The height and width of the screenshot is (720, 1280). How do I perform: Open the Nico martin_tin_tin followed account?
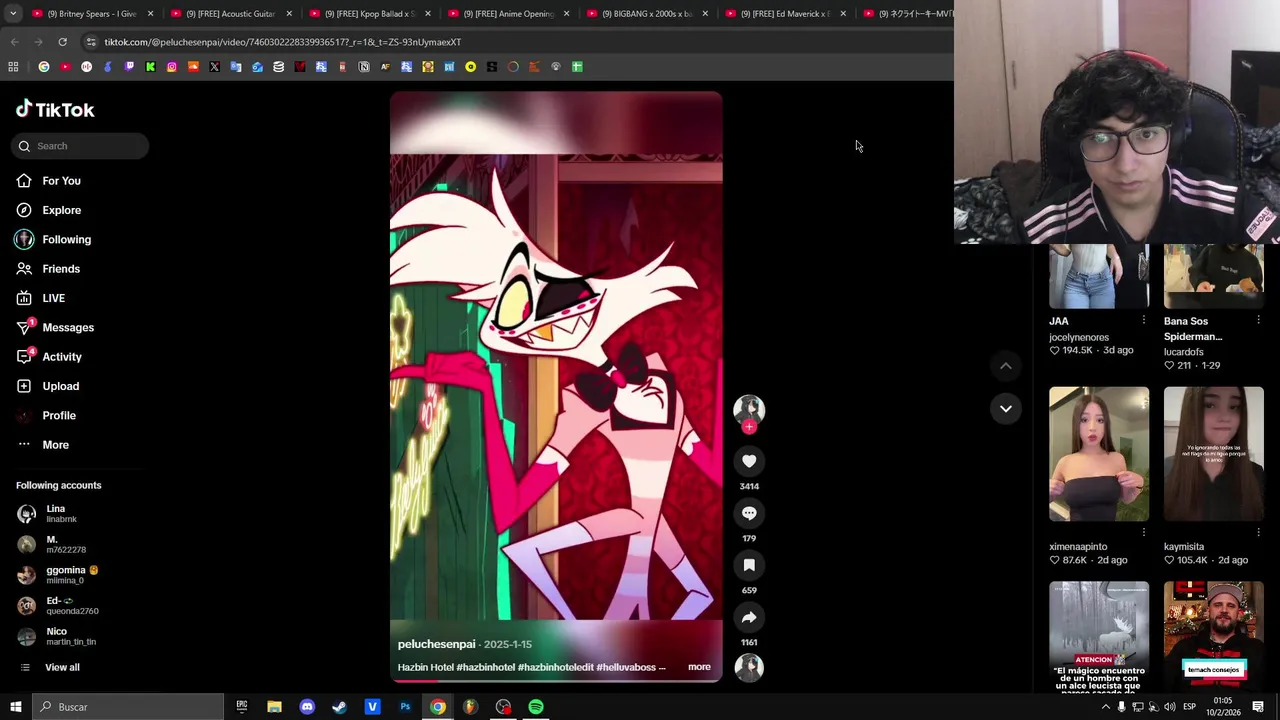click(57, 636)
